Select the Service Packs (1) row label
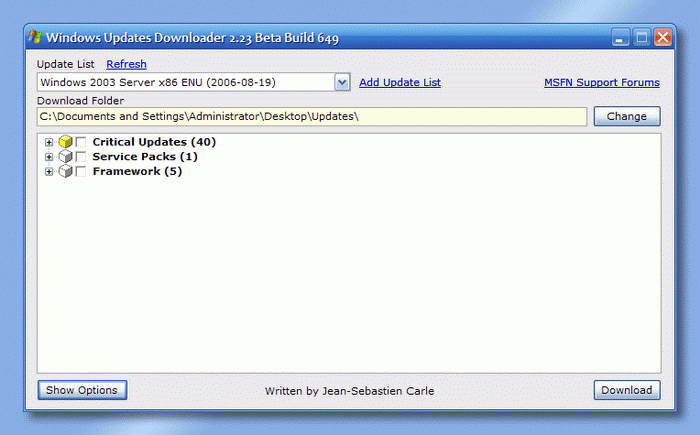The image size is (700, 435). pyautogui.click(x=145, y=156)
